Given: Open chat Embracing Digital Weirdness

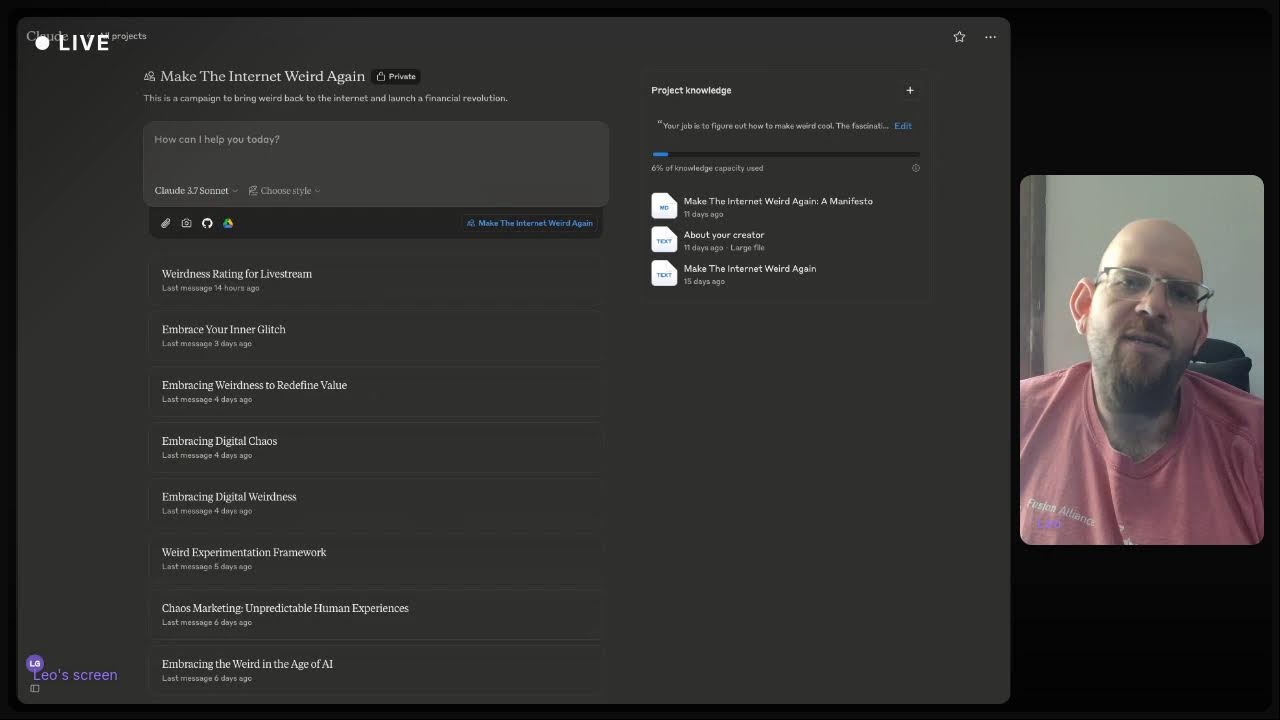Looking at the screenshot, I should pyautogui.click(x=376, y=504).
